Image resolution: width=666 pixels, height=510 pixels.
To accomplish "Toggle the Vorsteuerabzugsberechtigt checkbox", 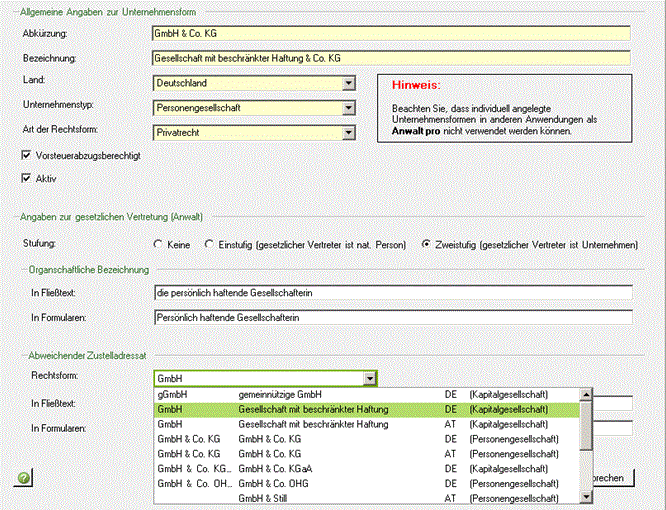I will click(26, 156).
